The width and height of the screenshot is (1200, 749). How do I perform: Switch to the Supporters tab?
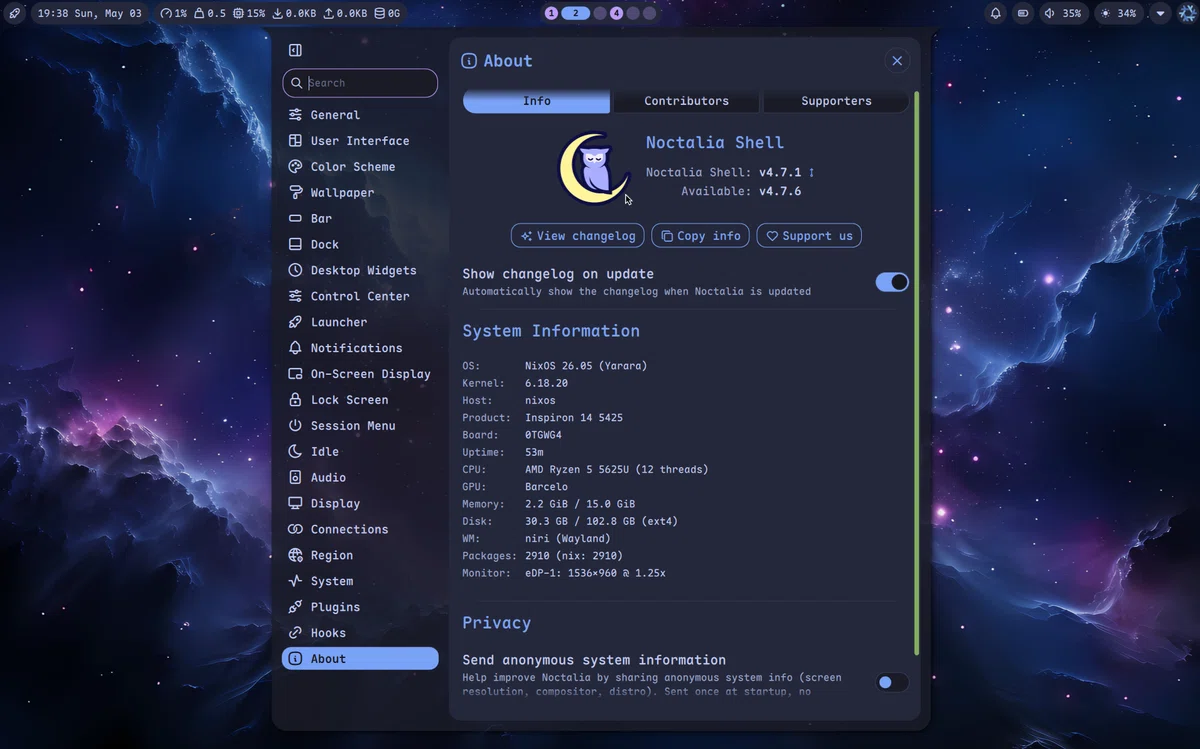(836, 101)
